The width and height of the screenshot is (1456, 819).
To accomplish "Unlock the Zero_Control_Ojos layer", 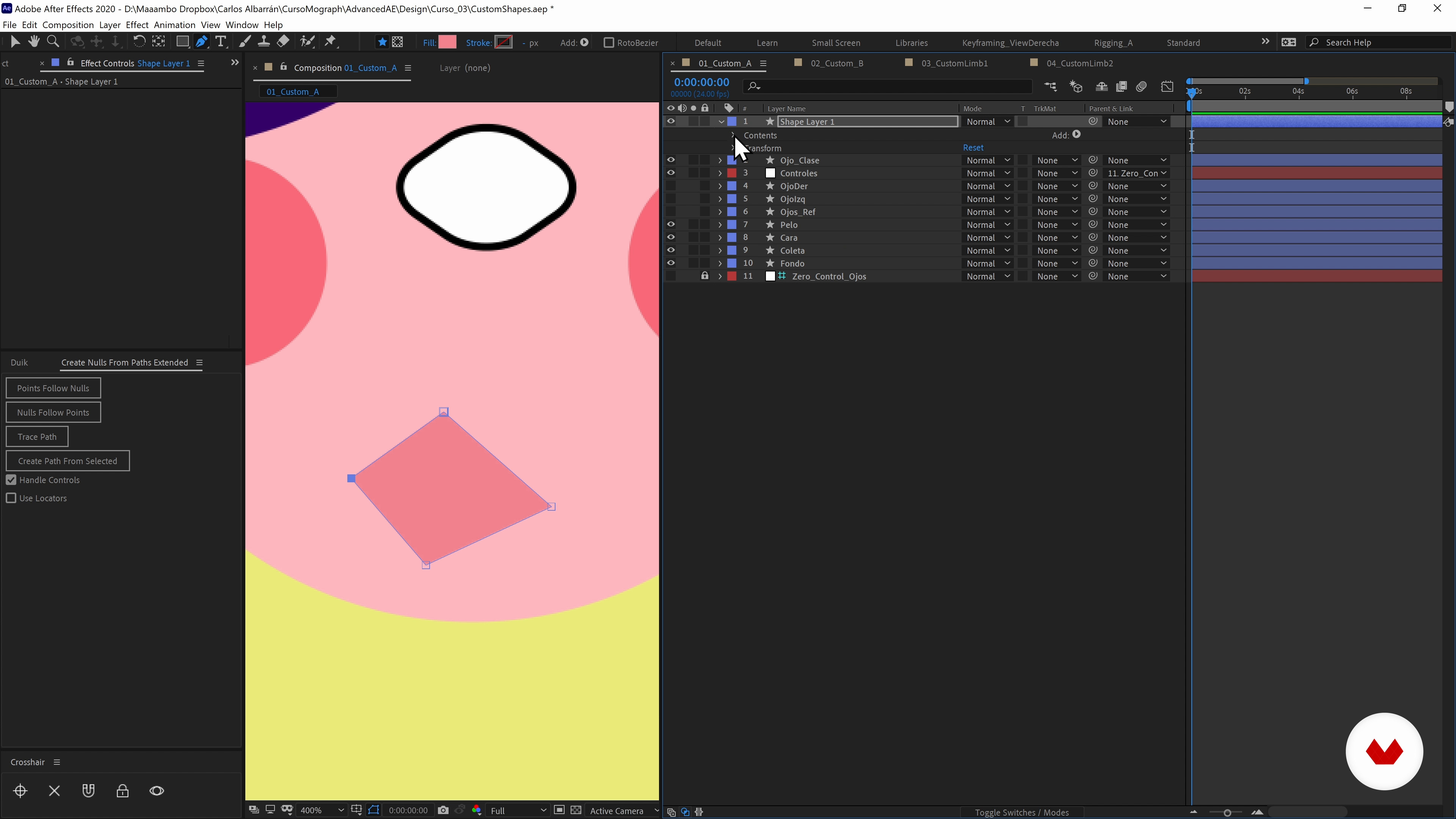I will point(705,276).
